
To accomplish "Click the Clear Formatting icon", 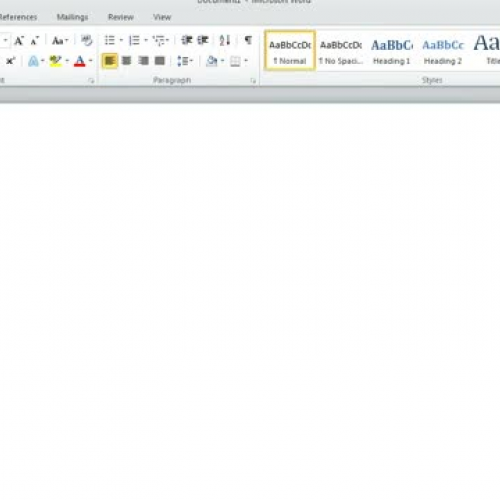I will coord(86,41).
